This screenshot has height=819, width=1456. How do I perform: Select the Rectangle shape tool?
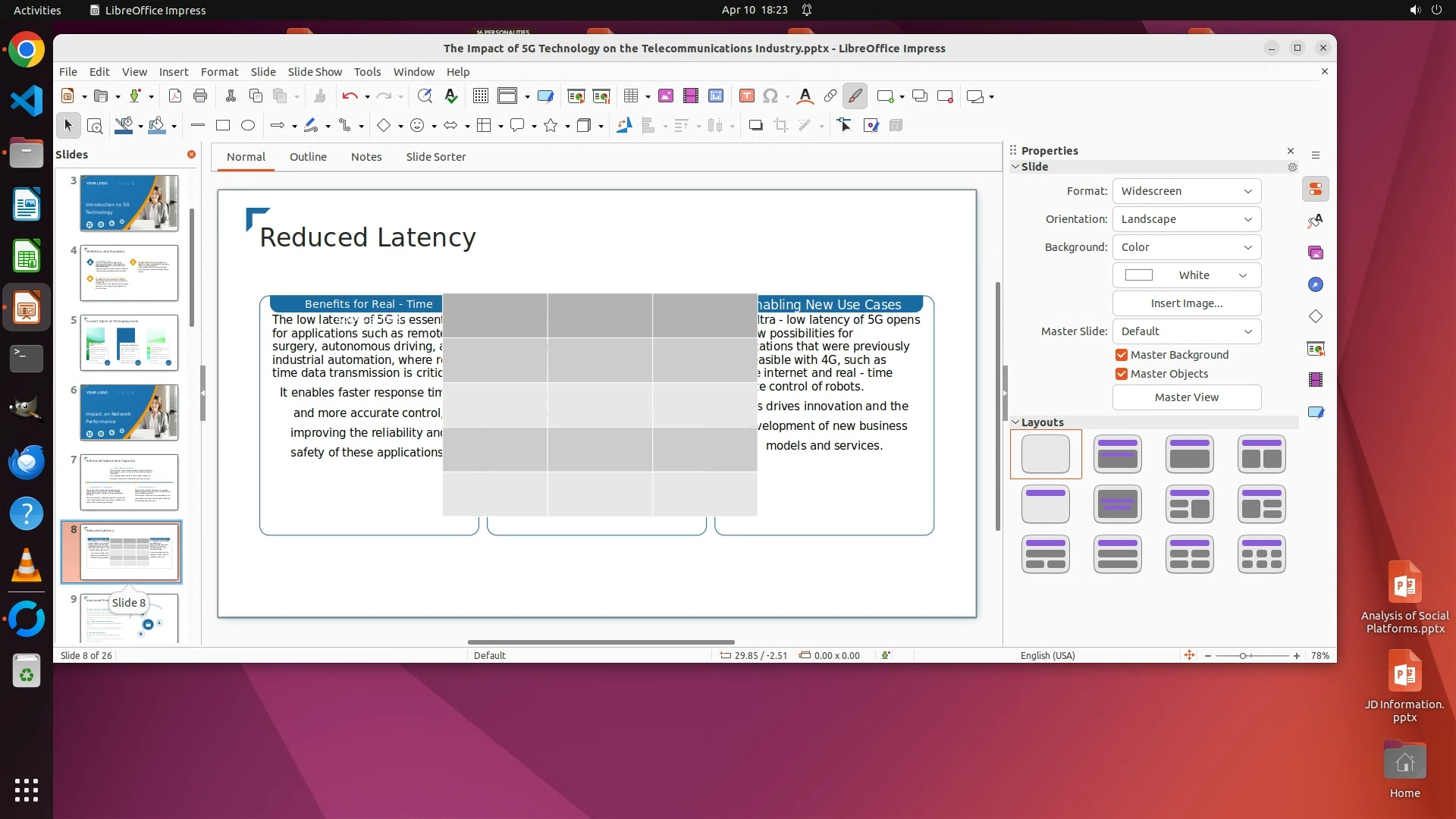pos(223,125)
